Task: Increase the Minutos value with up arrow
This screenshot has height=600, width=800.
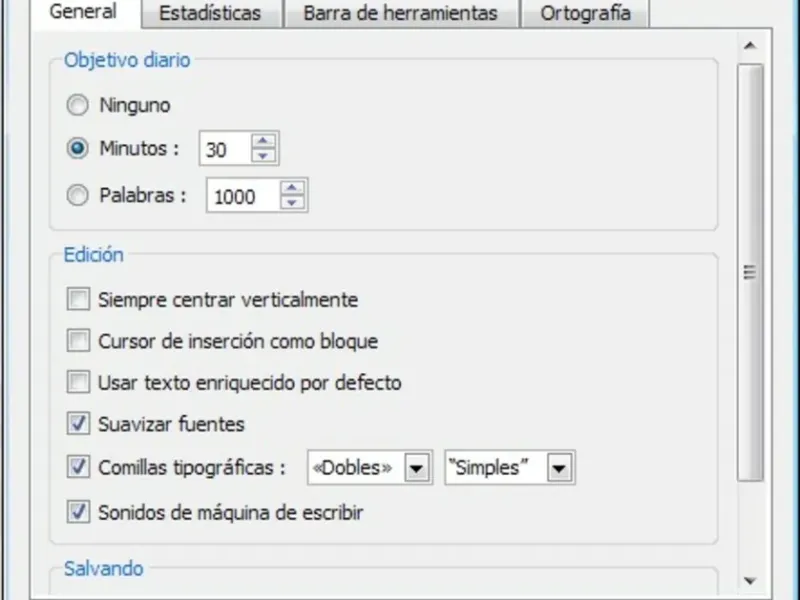Action: pos(263,141)
